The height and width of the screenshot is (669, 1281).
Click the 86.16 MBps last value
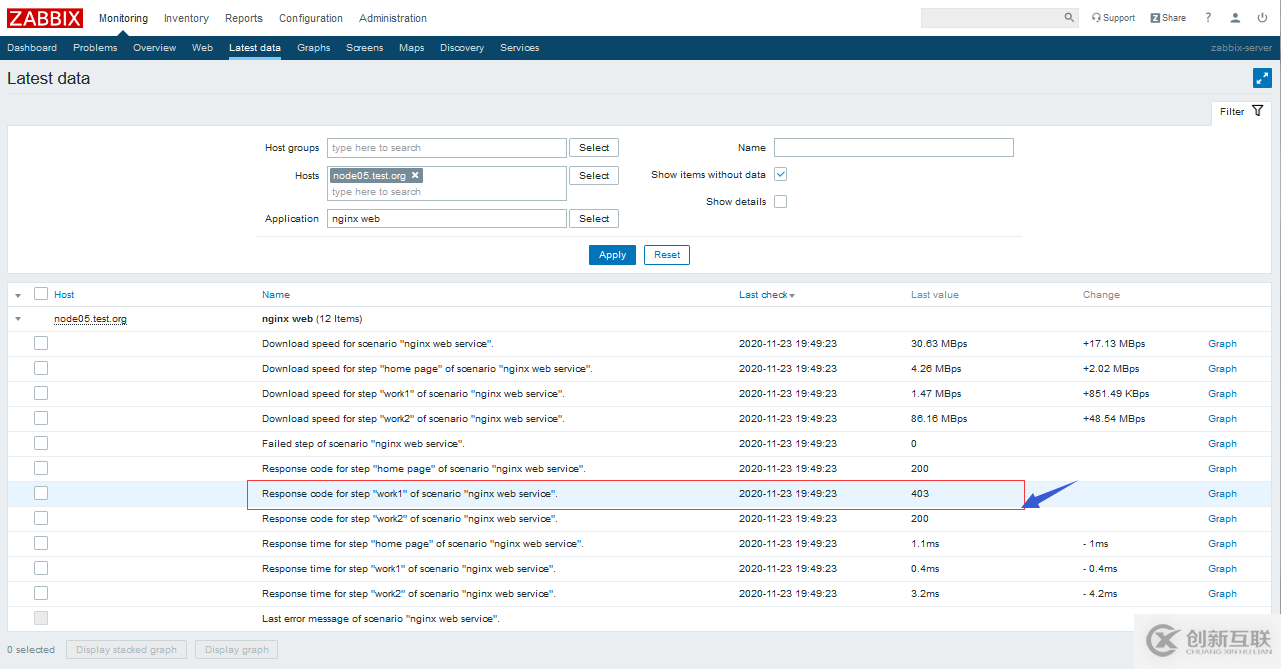point(939,418)
